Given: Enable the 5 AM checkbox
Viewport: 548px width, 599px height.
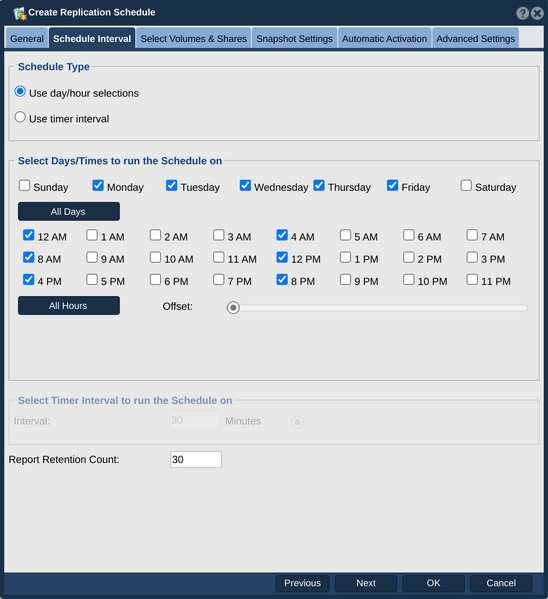Looking at the screenshot, I should click(345, 235).
